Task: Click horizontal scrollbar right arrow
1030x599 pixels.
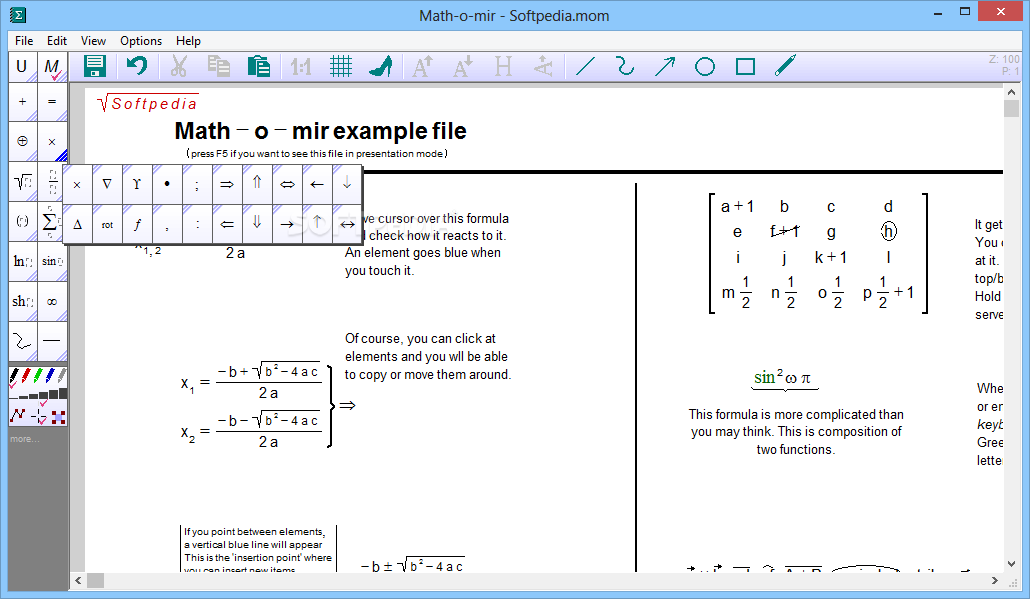Action: click(995, 581)
